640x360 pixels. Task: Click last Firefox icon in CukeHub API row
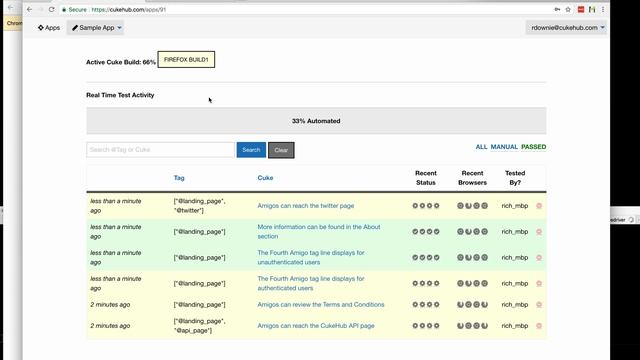(x=484, y=326)
